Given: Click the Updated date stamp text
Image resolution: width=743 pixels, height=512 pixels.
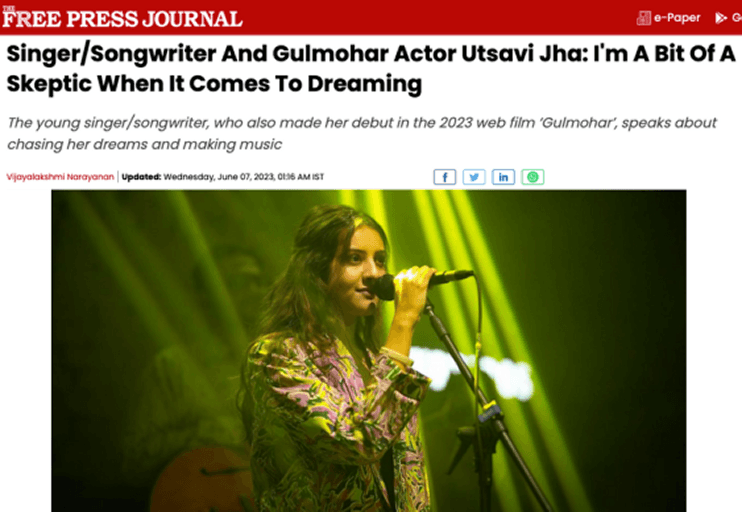Looking at the screenshot, I should tap(244, 177).
